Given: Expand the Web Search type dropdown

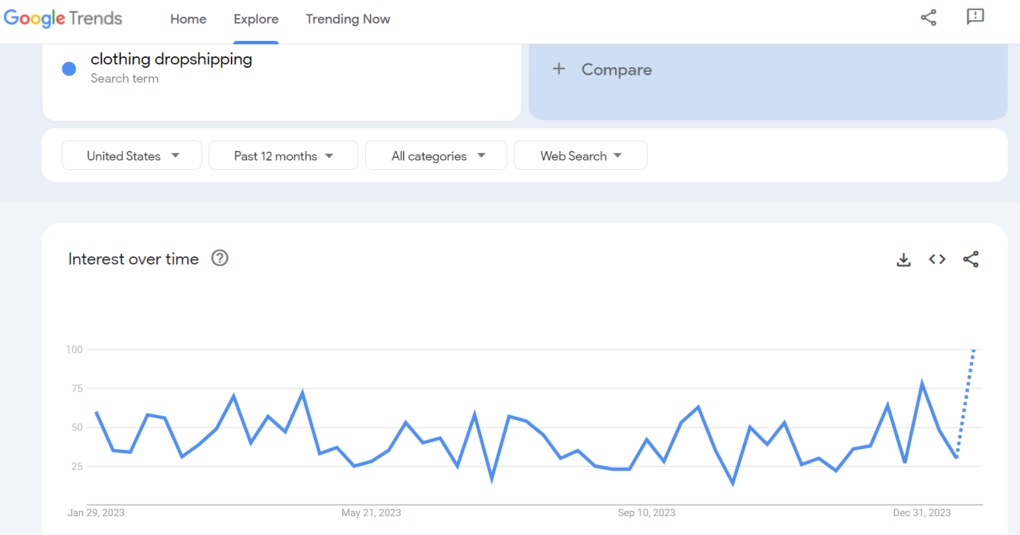Looking at the screenshot, I should tap(580, 156).
